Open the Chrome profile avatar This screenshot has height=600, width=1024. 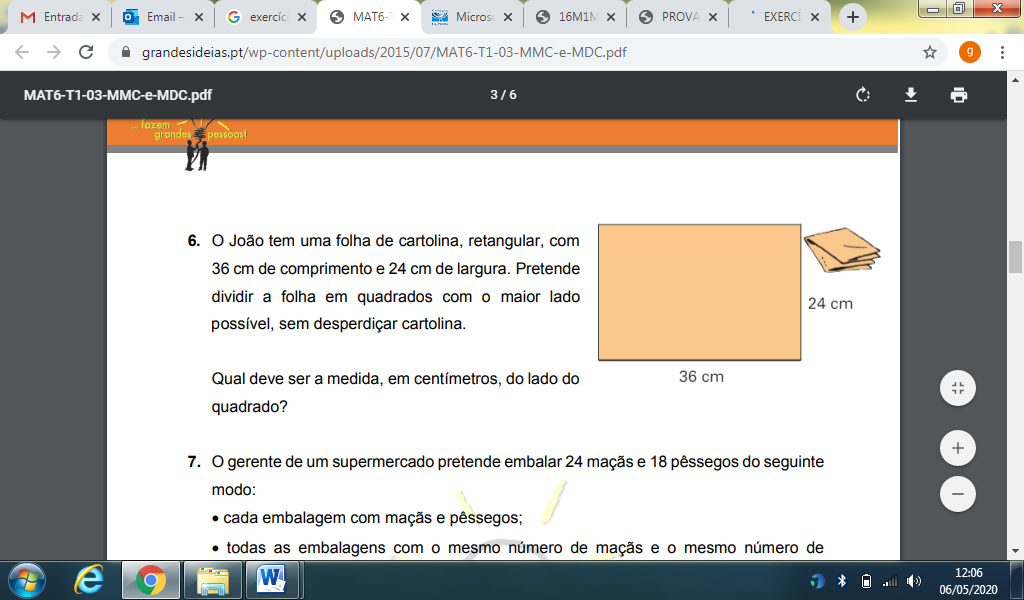(x=970, y=52)
